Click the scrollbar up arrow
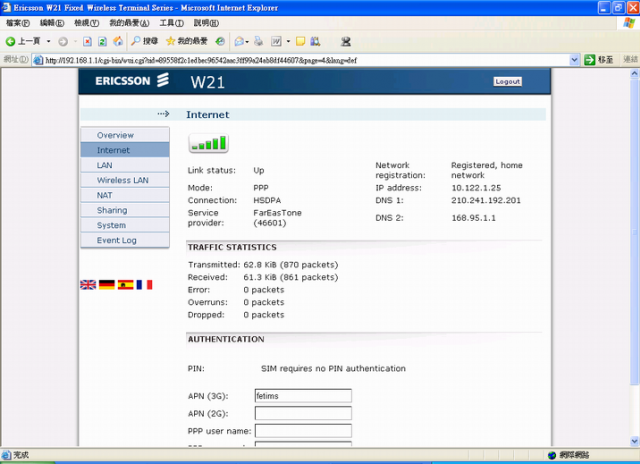 tap(634, 73)
